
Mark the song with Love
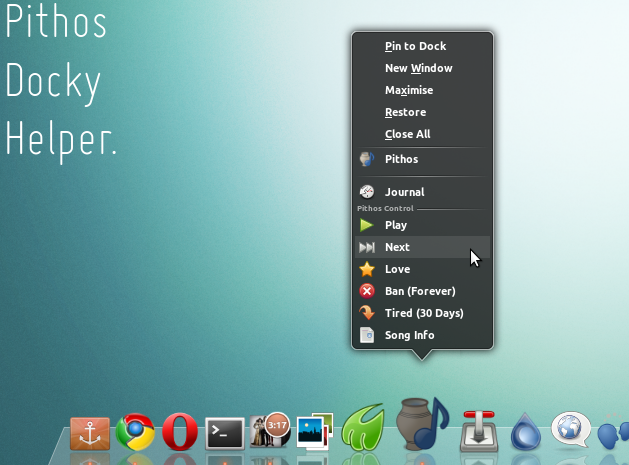tap(422, 269)
